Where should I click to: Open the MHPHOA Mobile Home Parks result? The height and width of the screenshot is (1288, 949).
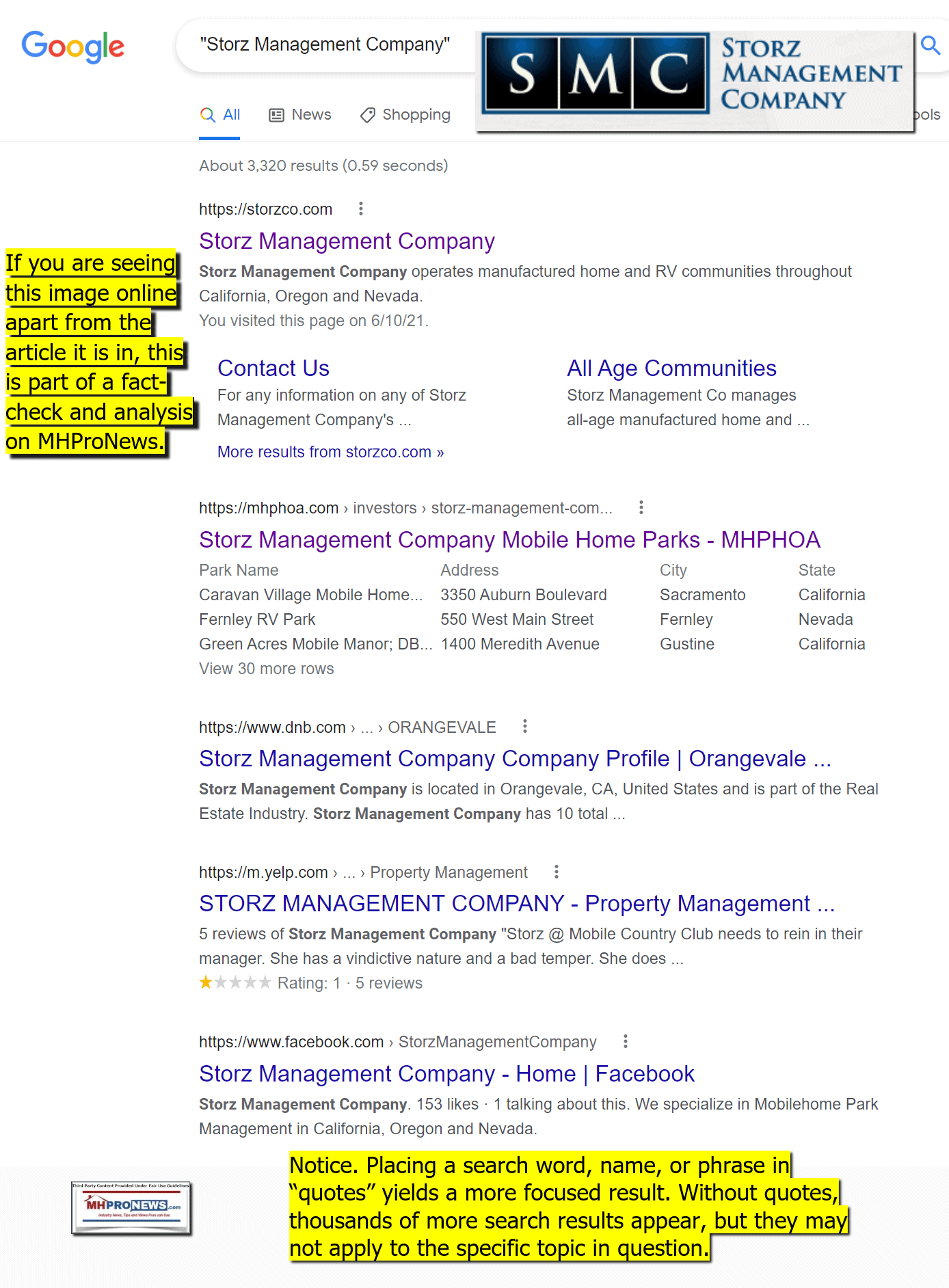pyautogui.click(x=509, y=540)
